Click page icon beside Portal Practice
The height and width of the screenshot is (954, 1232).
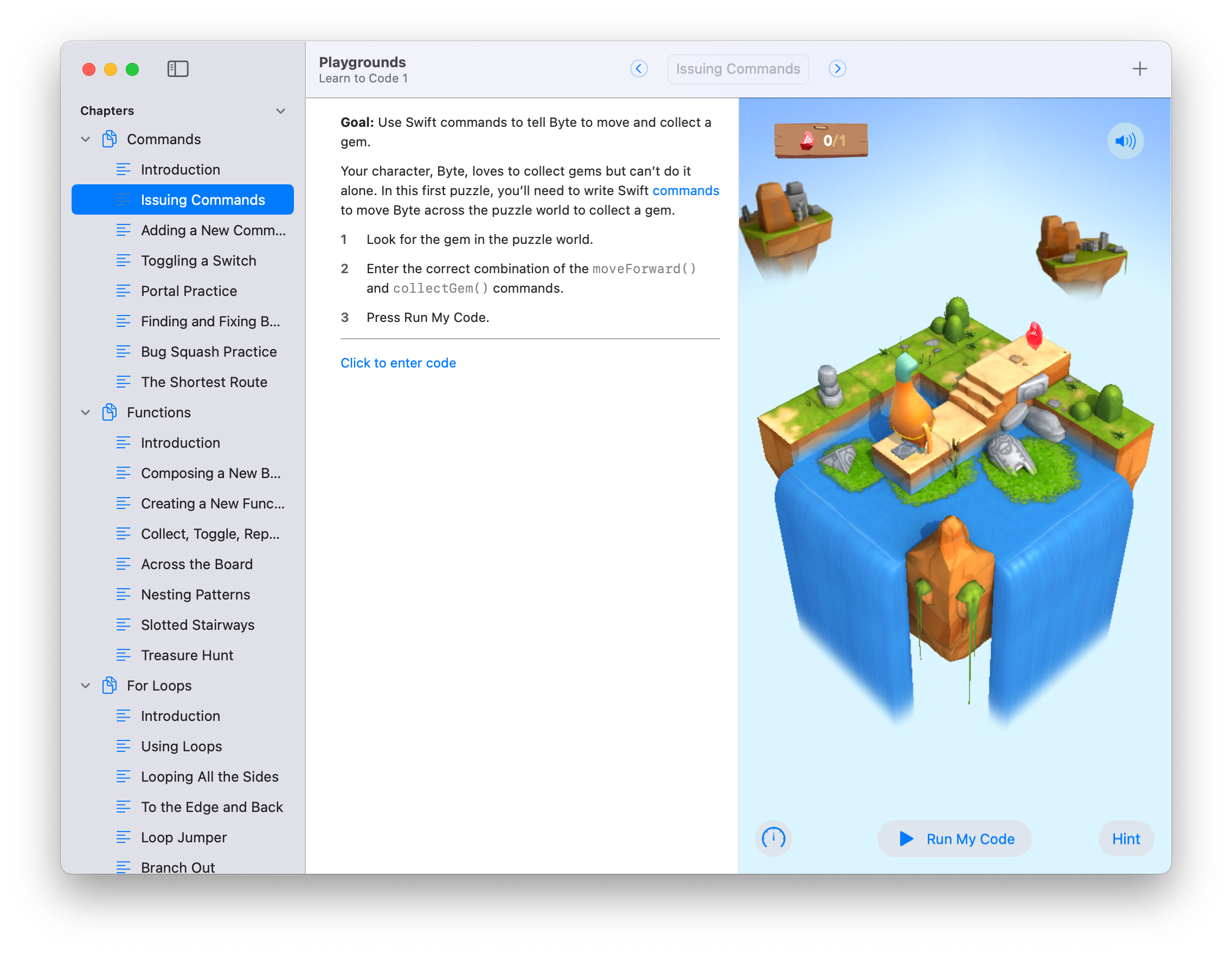(123, 291)
